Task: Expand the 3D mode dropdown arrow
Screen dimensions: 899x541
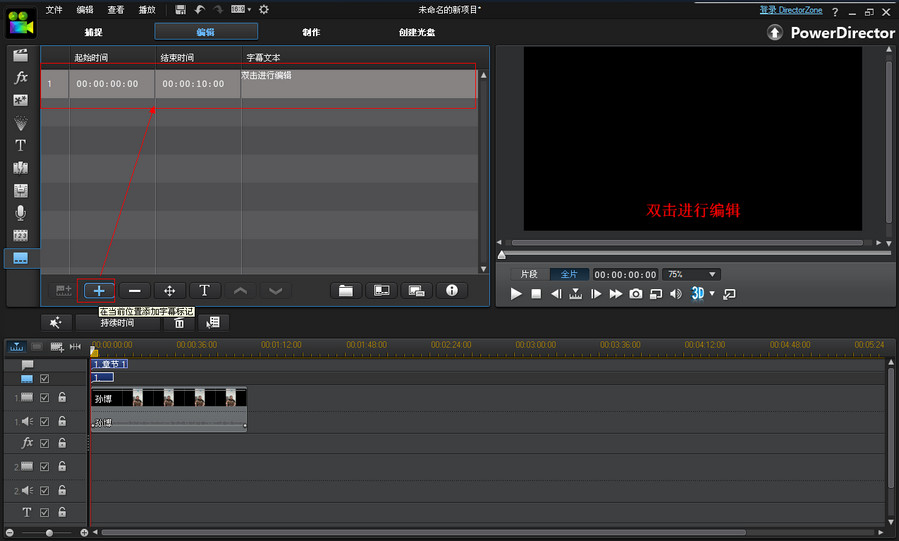Action: 711,294
